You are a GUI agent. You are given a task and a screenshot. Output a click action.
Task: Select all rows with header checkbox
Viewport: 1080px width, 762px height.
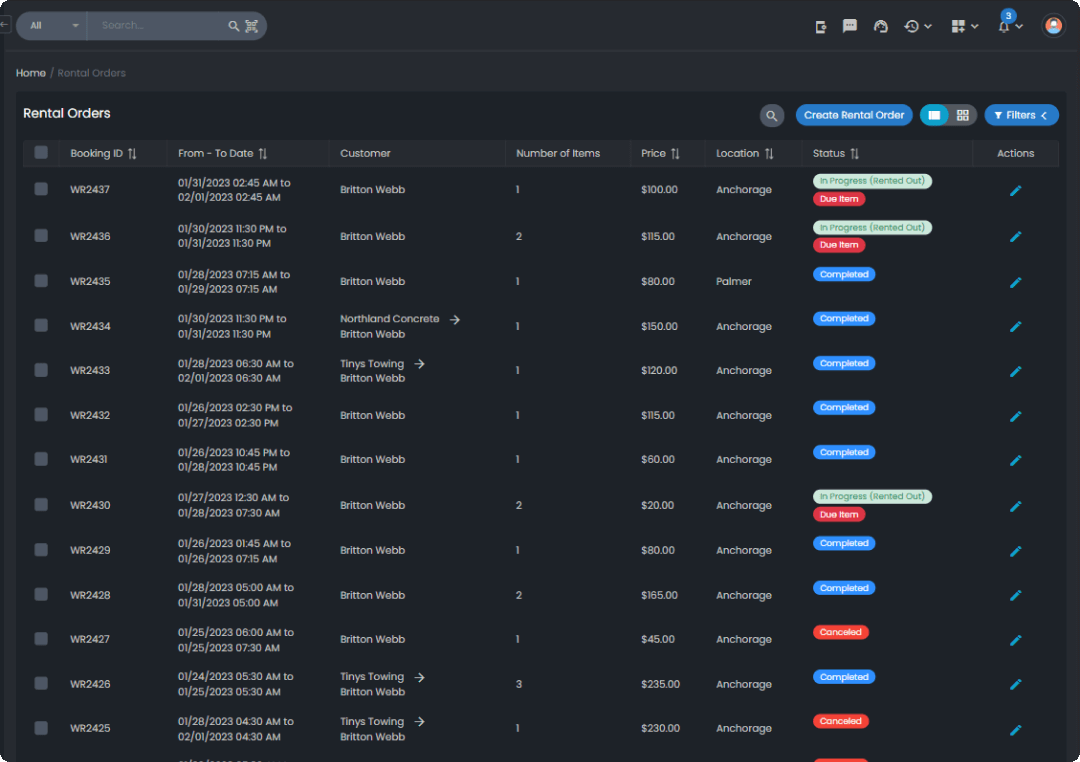tap(41, 153)
